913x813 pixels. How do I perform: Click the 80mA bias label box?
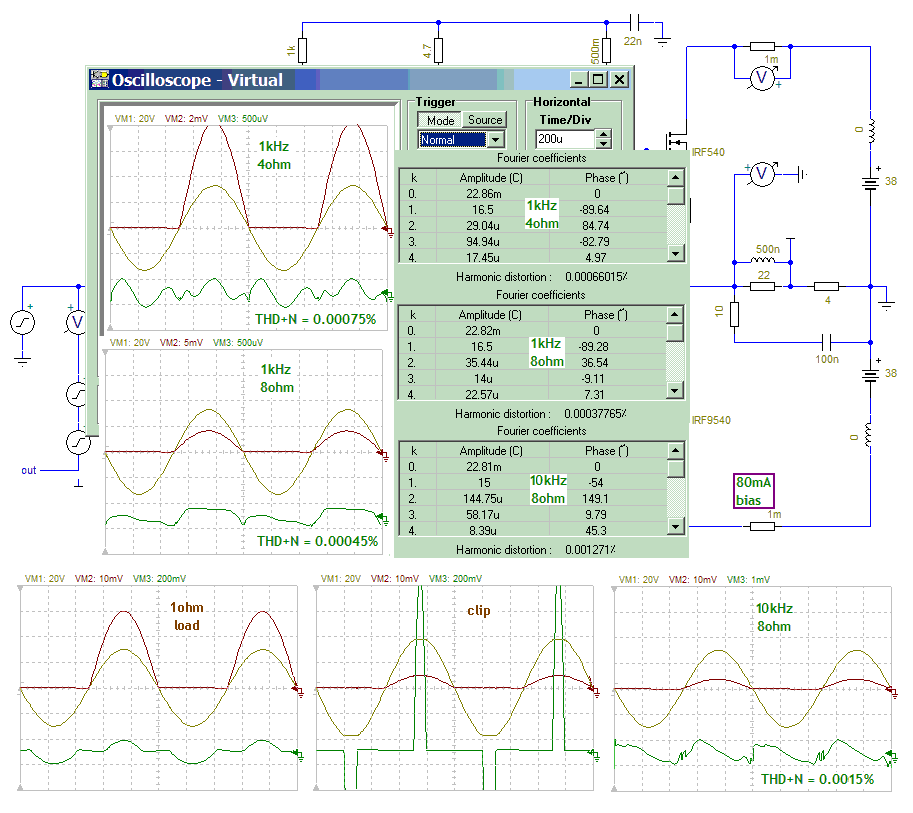753,491
